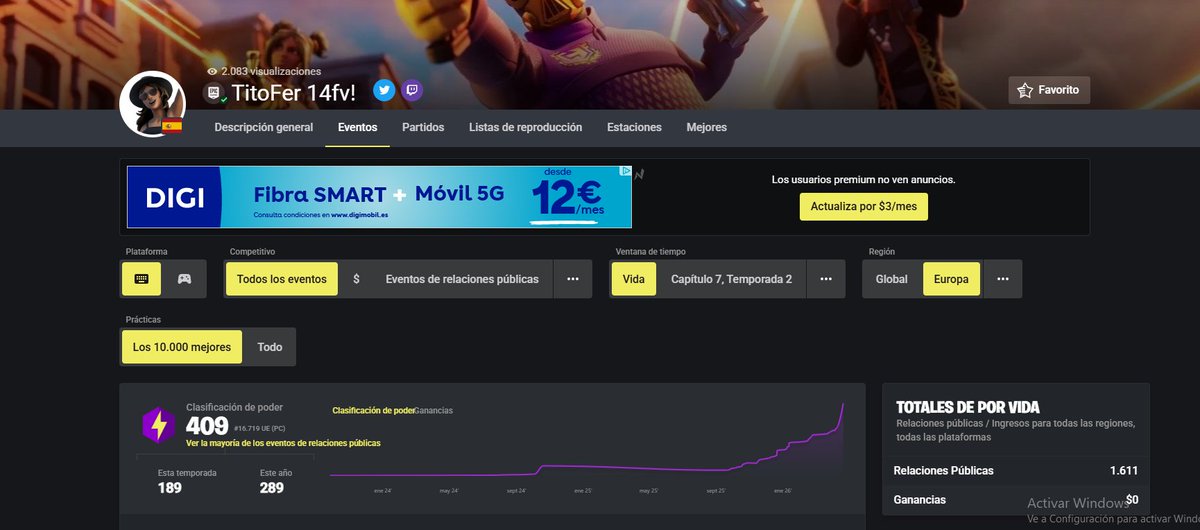Click the TitoFer 14fv! player name
1200x530 pixels.
tap(294, 93)
